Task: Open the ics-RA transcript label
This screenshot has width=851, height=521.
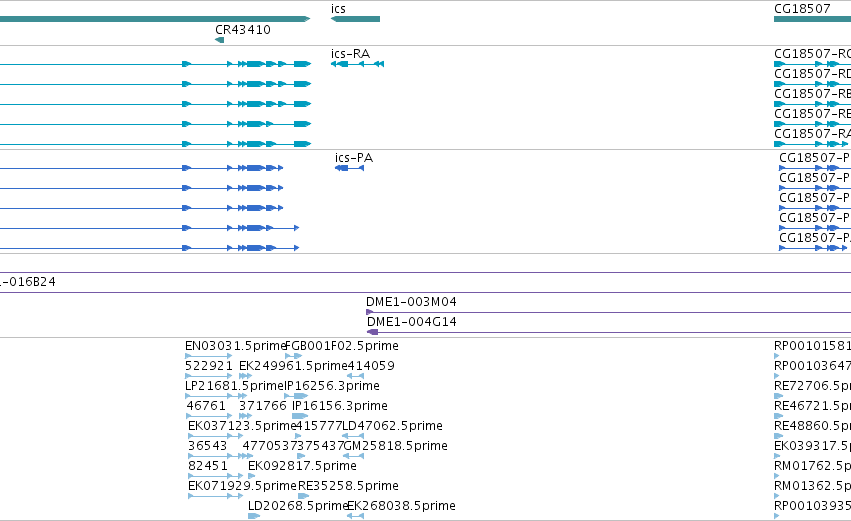Action: [x=351, y=54]
